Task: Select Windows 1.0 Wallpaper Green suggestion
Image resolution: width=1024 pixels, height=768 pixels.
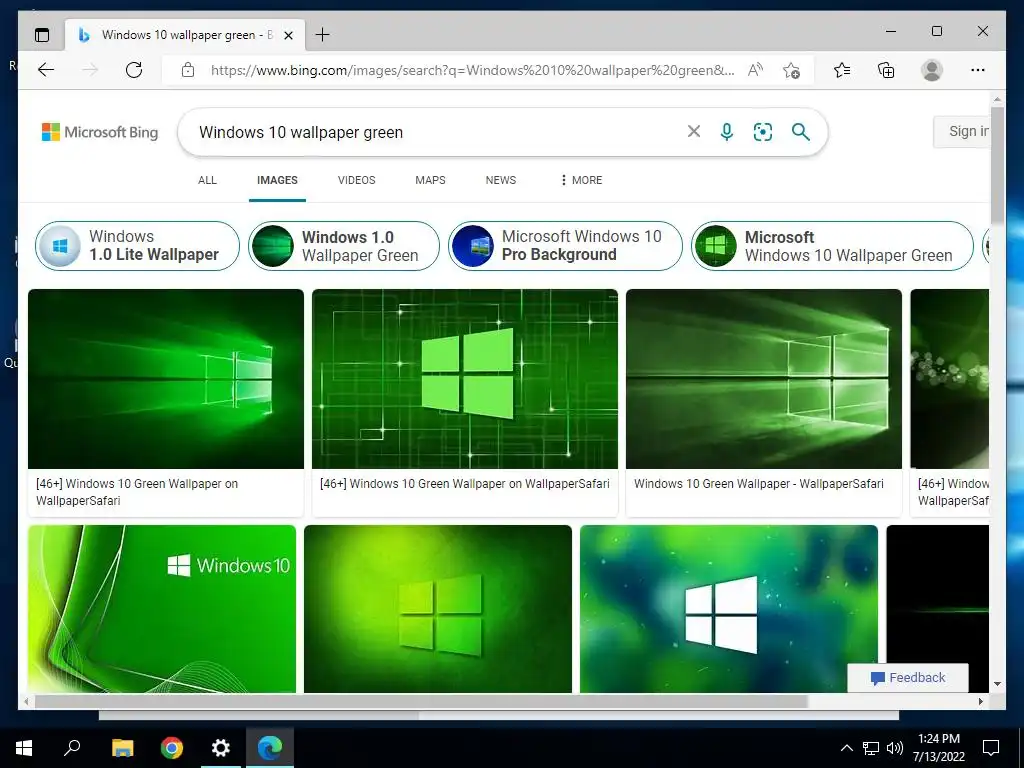Action: [344, 246]
